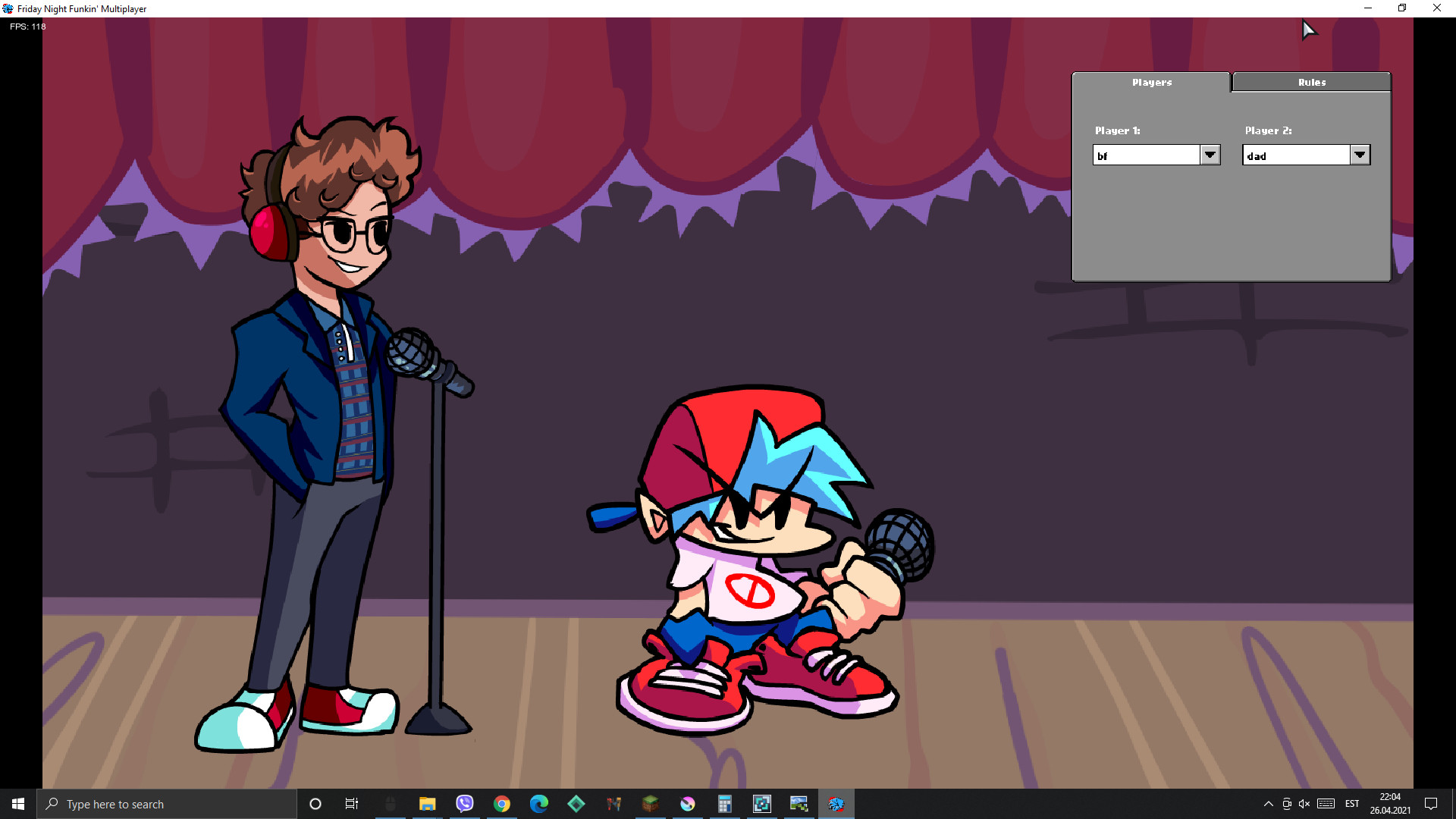The image size is (1456, 819).
Task: Select the Players tab
Action: (x=1151, y=82)
